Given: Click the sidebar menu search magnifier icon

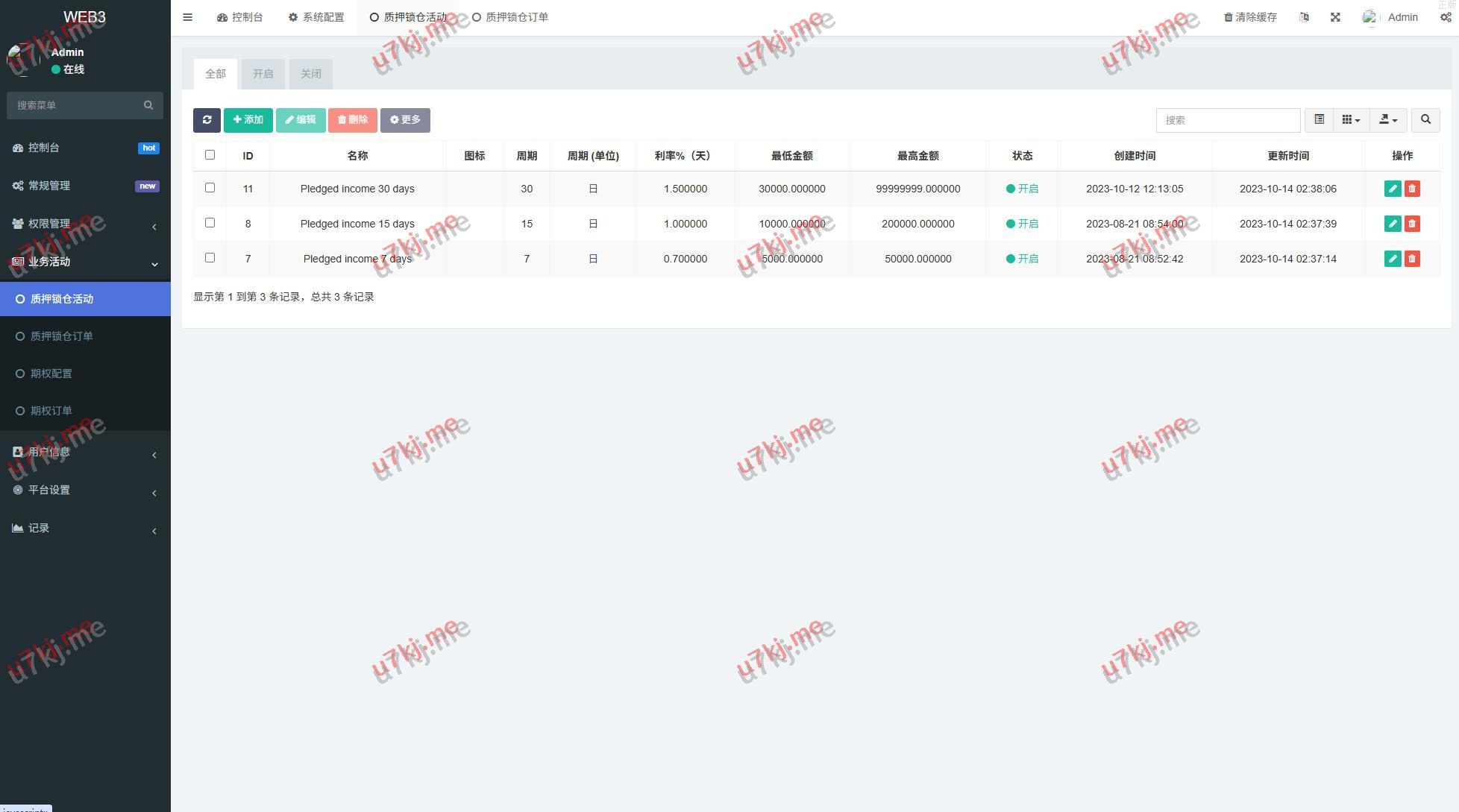Looking at the screenshot, I should click(x=148, y=105).
